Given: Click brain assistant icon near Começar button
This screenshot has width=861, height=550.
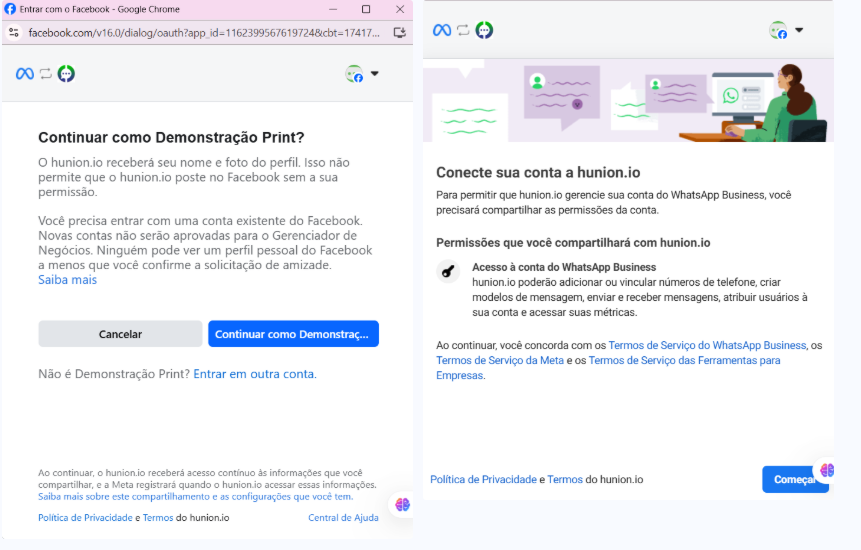Looking at the screenshot, I should coord(826,470).
